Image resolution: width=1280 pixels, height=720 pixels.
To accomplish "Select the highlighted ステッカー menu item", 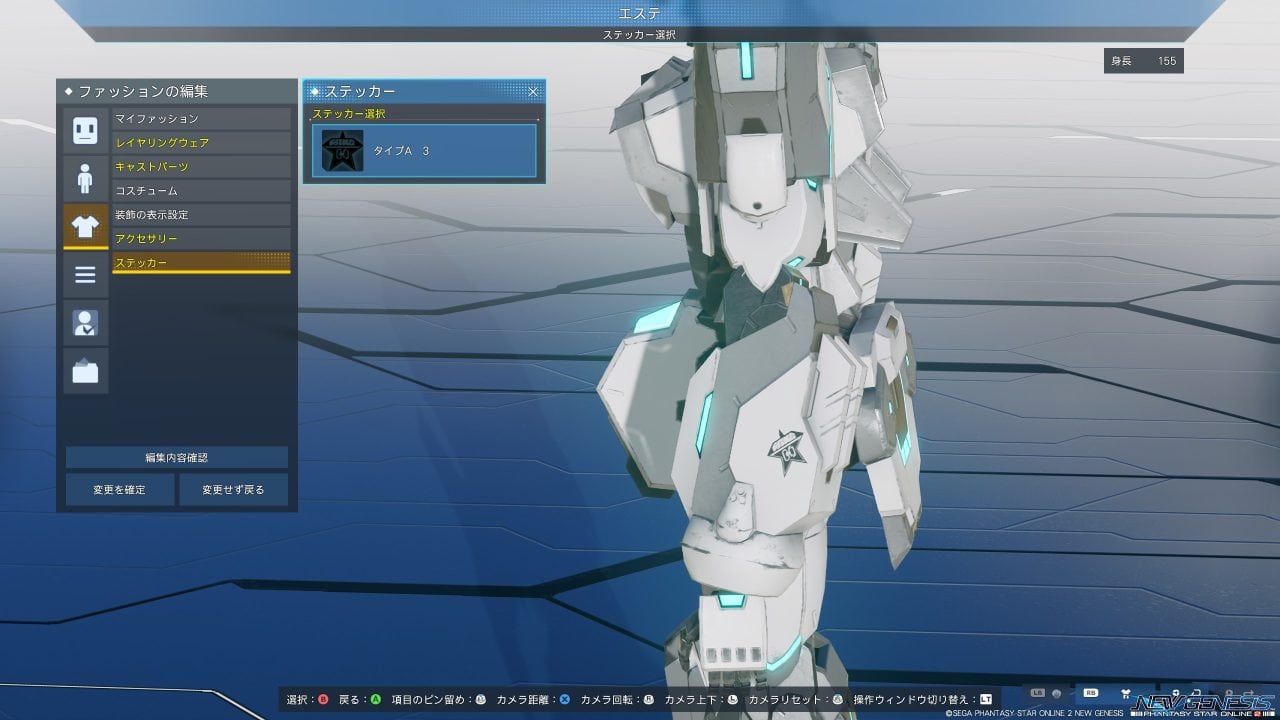I will point(201,263).
